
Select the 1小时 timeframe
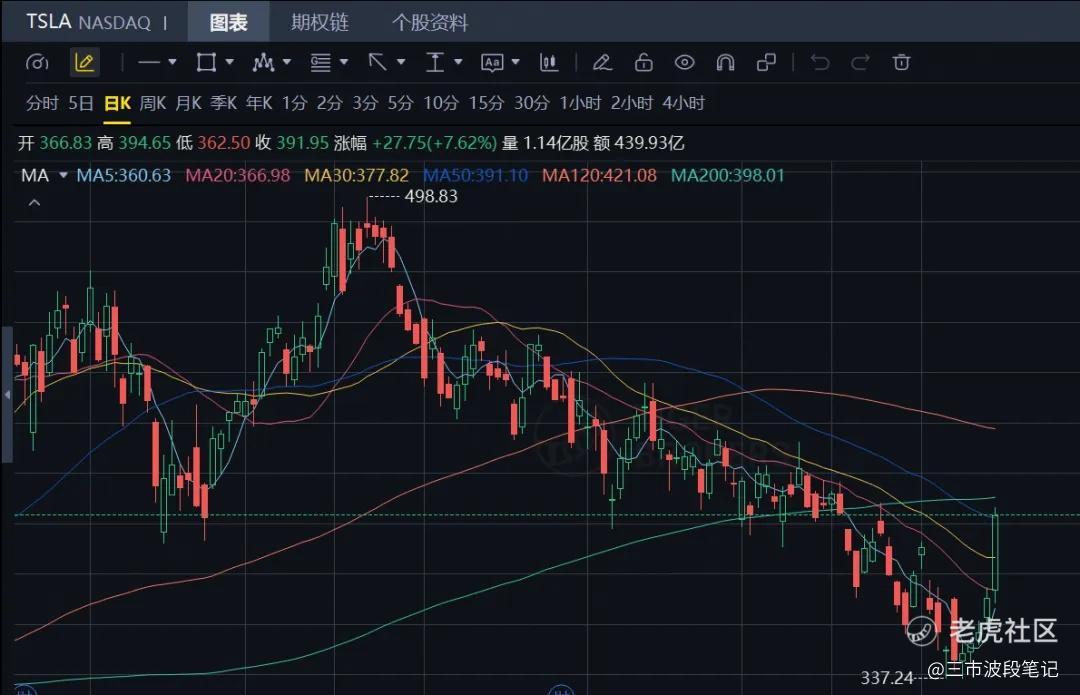tap(580, 103)
